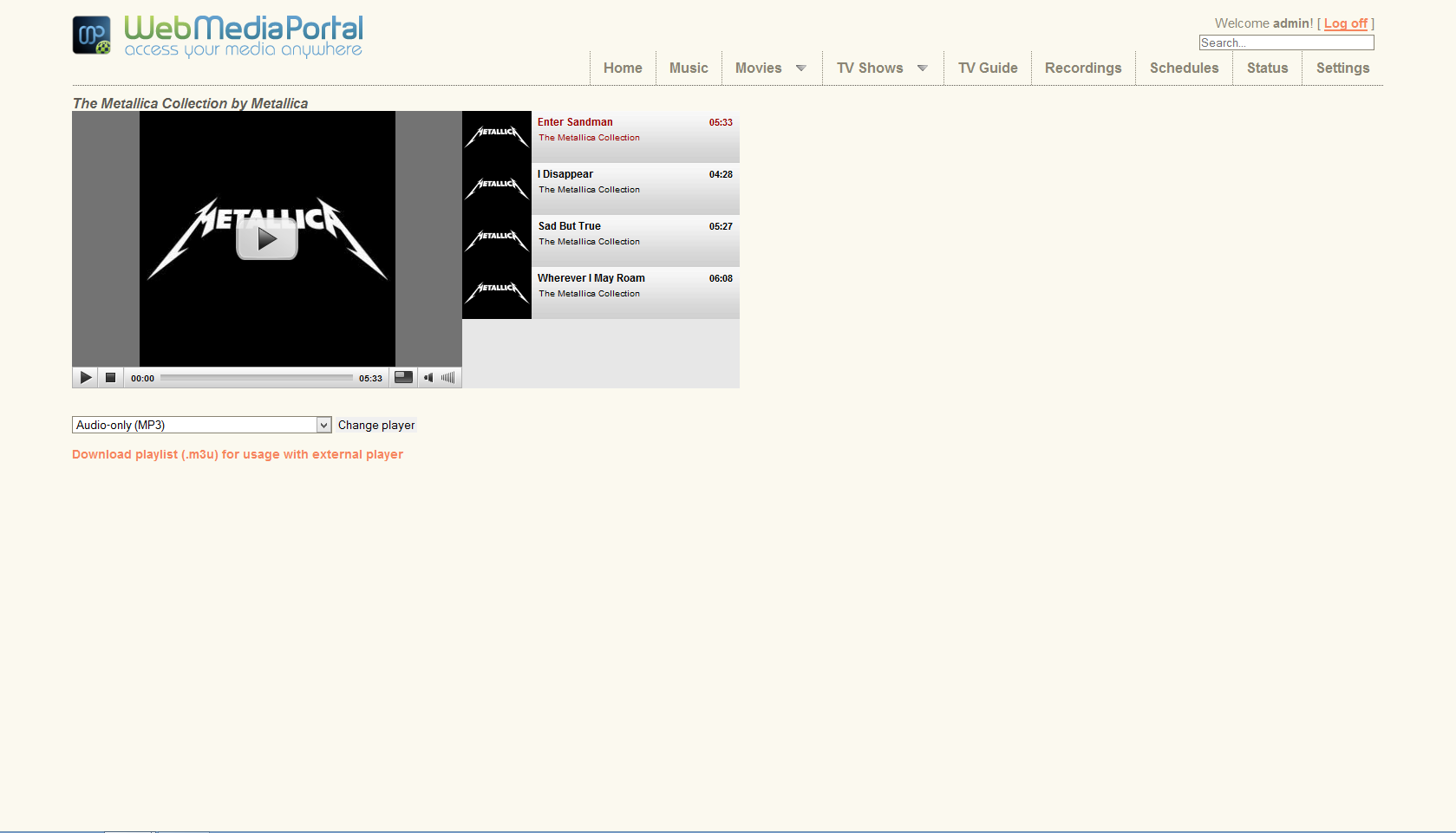Open the Audio-only (MP3) player dropdown

202,425
